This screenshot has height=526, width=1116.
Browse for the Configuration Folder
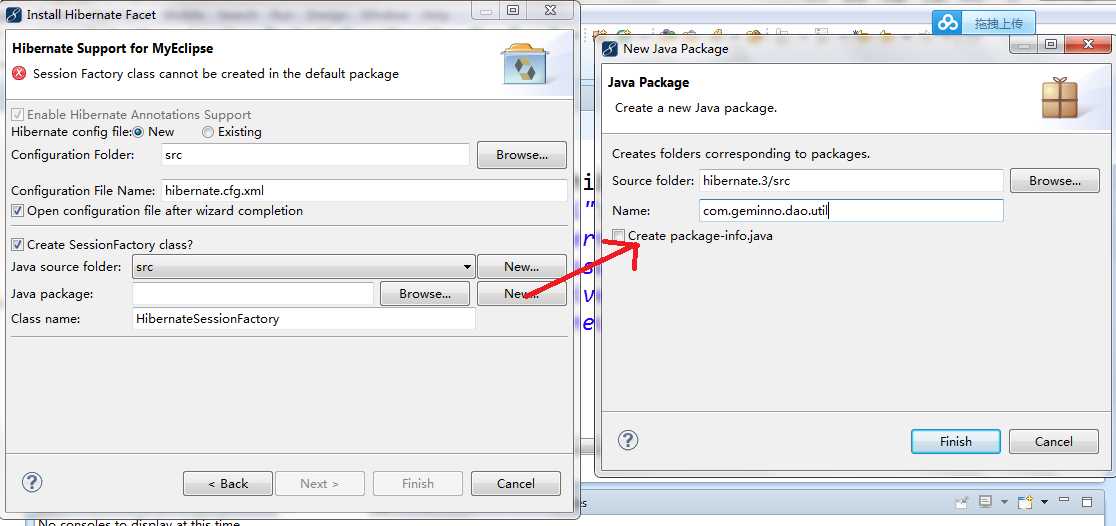(522, 154)
